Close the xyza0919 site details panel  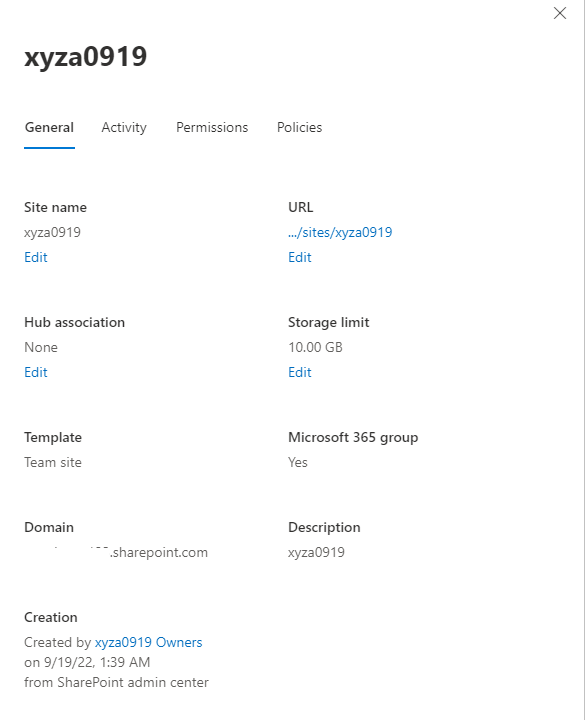559,13
